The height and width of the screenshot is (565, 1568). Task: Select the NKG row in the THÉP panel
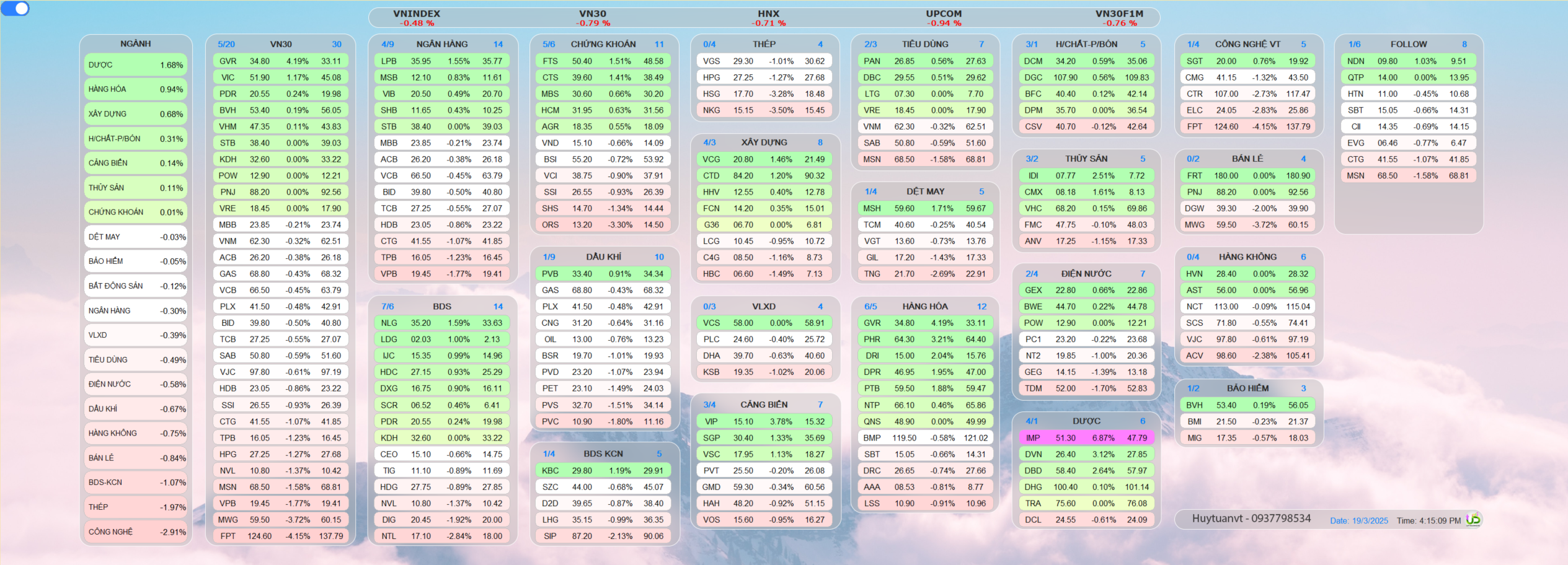click(x=763, y=110)
